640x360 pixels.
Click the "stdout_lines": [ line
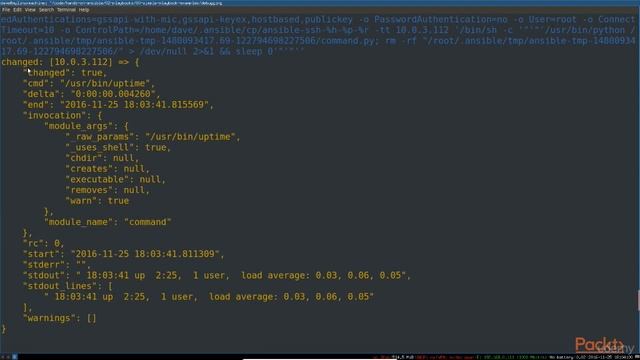point(68,286)
